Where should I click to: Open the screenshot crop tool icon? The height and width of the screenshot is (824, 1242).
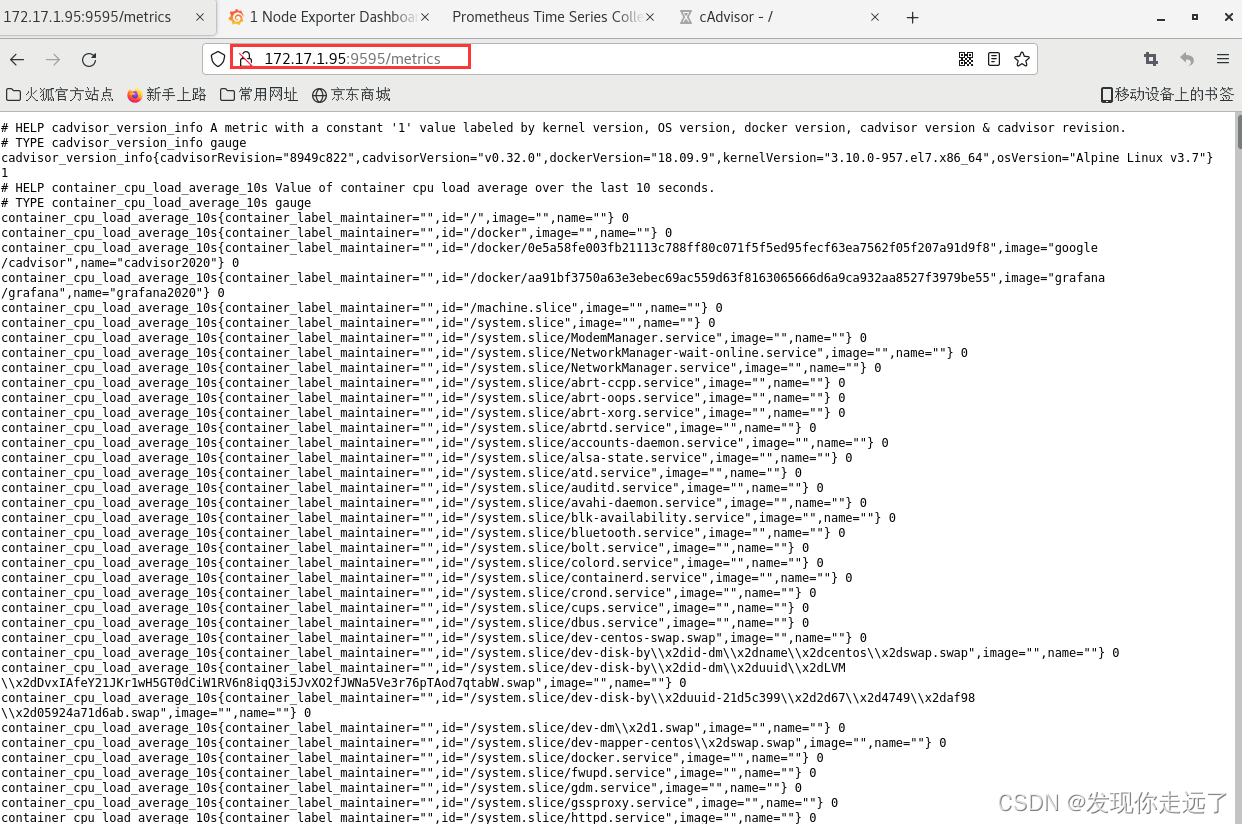(1151, 59)
